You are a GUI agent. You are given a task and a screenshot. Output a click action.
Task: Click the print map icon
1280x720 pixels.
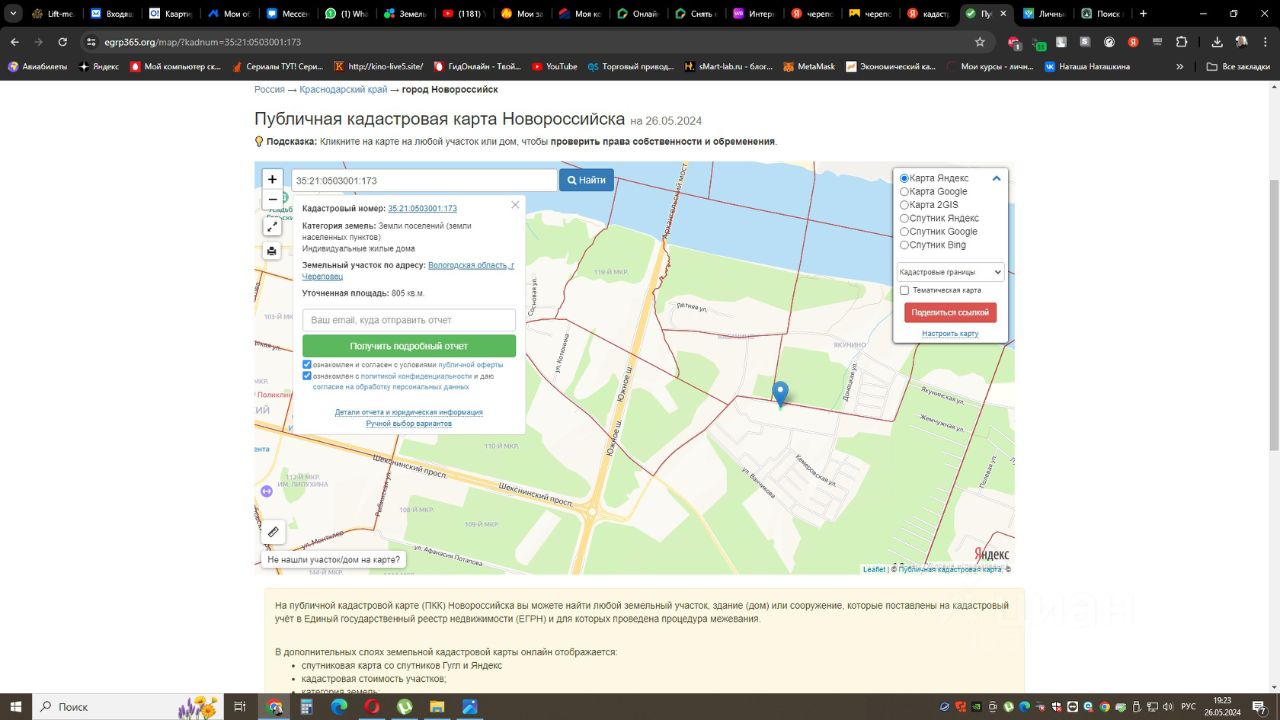[272, 251]
